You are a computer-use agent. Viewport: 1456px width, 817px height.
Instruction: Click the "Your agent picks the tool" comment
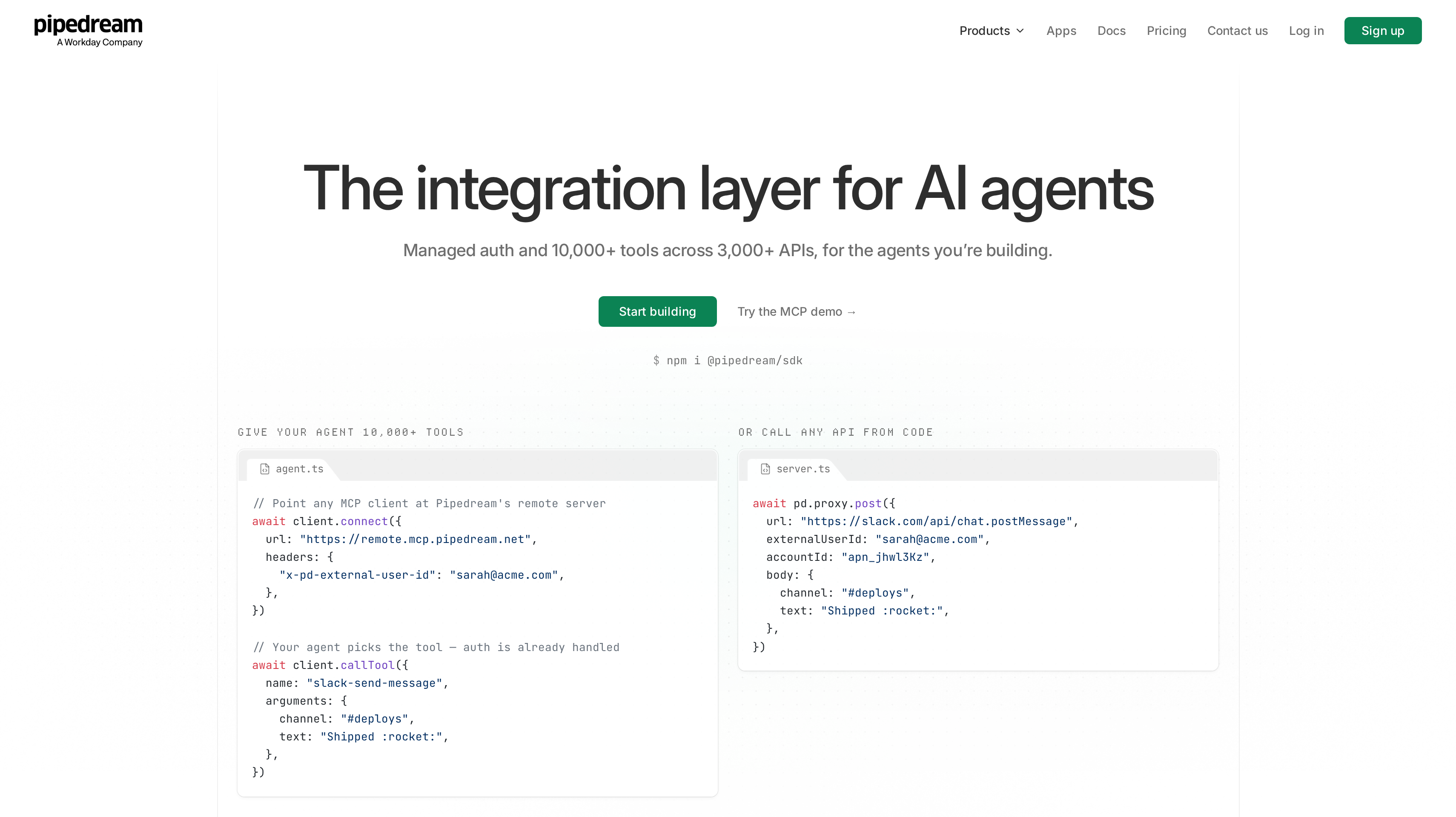point(436,648)
